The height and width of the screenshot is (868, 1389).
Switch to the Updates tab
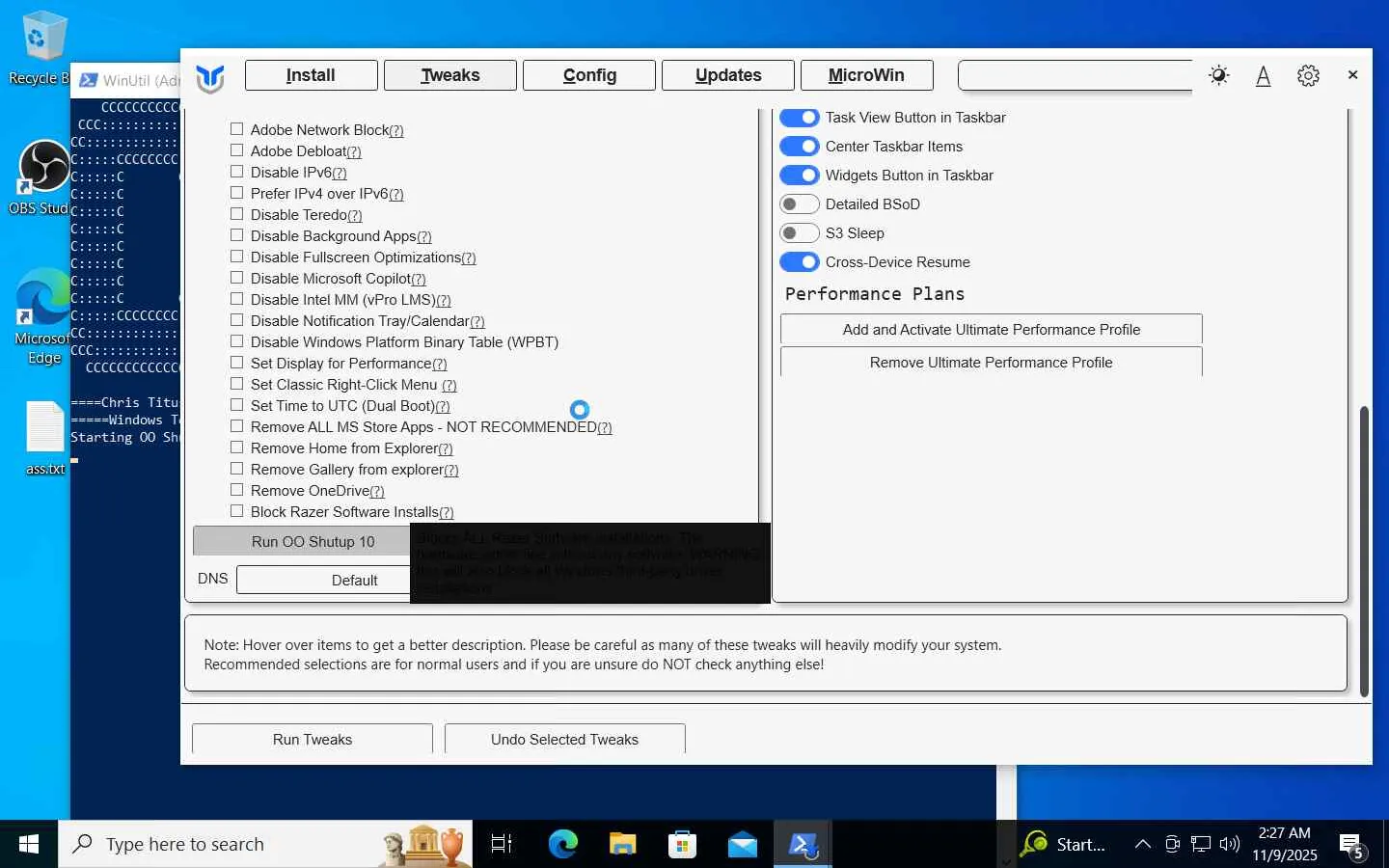click(728, 75)
